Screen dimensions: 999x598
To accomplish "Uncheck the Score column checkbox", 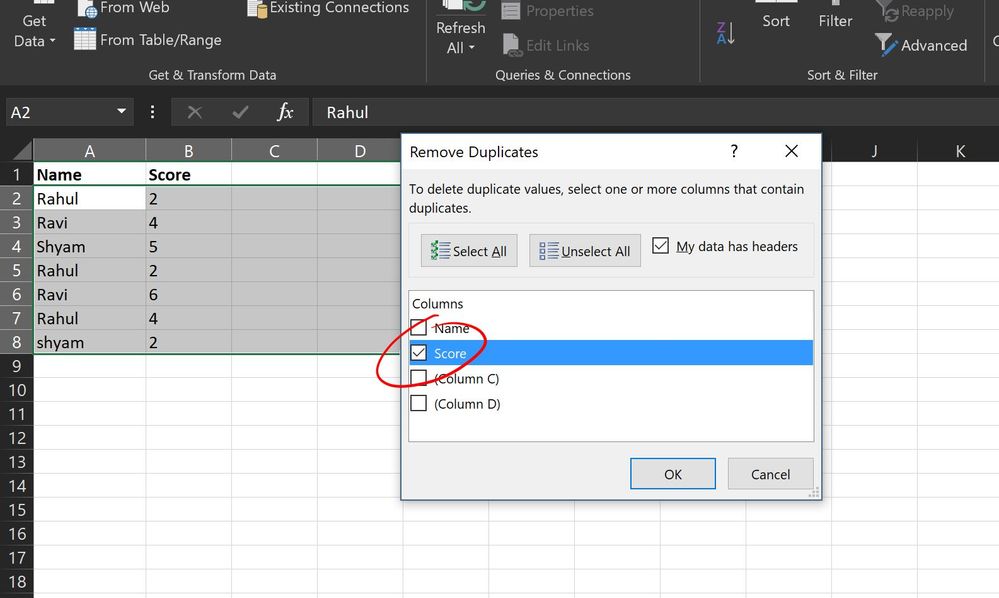I will [x=419, y=352].
